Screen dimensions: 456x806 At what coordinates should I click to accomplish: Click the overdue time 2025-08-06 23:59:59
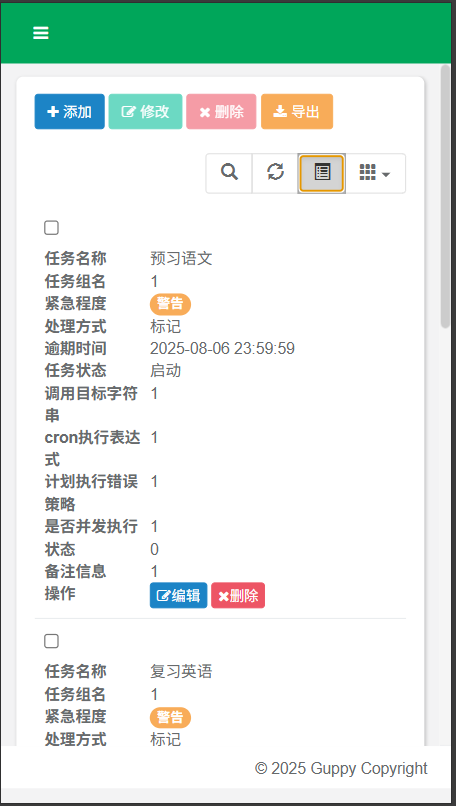[222, 349]
